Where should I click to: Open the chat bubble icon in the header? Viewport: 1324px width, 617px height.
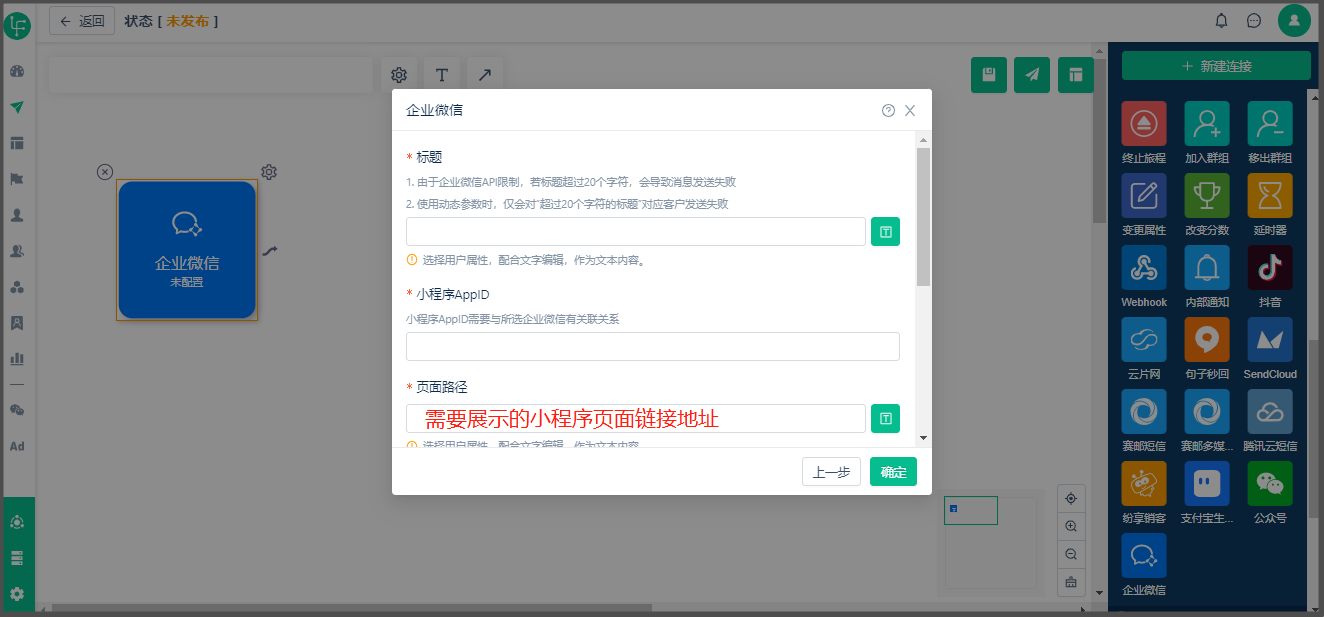click(1254, 21)
